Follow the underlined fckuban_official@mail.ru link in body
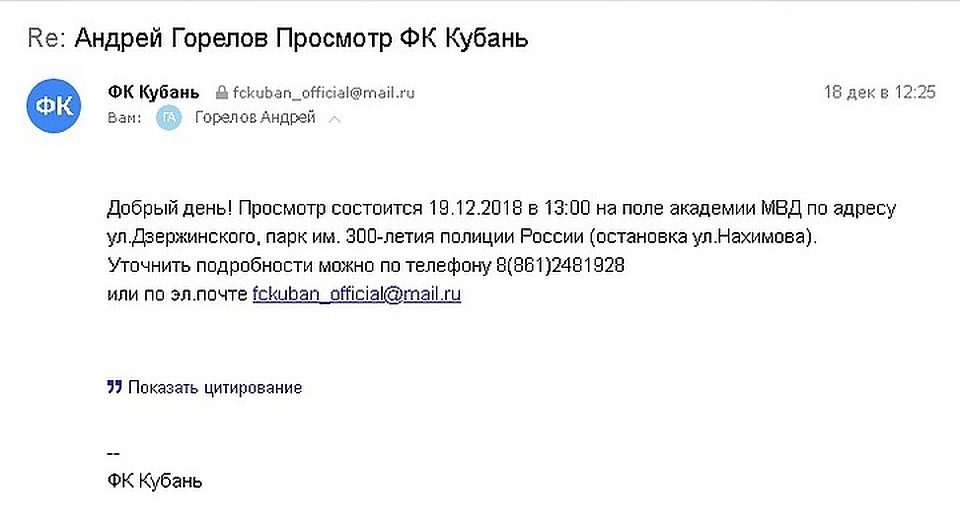Viewport: 960px width, 520px height. [x=356, y=294]
